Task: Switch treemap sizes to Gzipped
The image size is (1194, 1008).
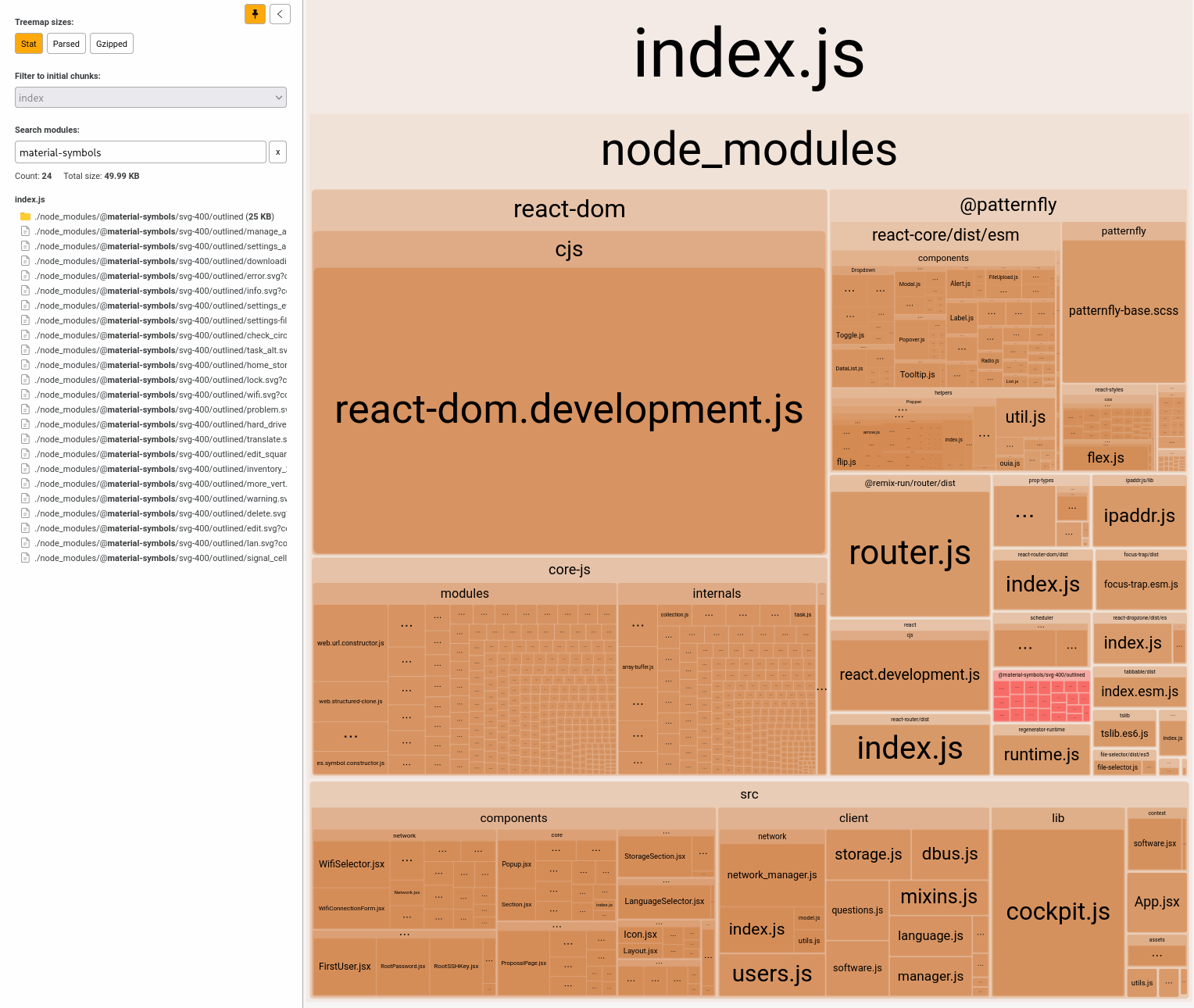Action: click(x=112, y=44)
